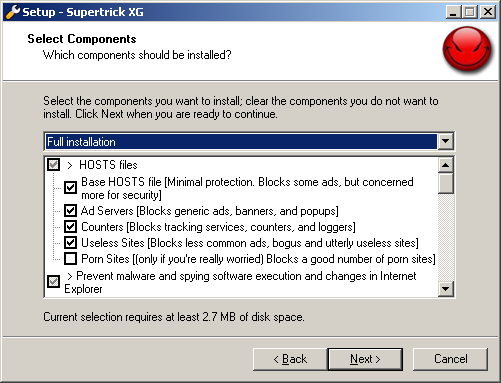Go back with the Back button
The image size is (501, 383).
click(290, 359)
